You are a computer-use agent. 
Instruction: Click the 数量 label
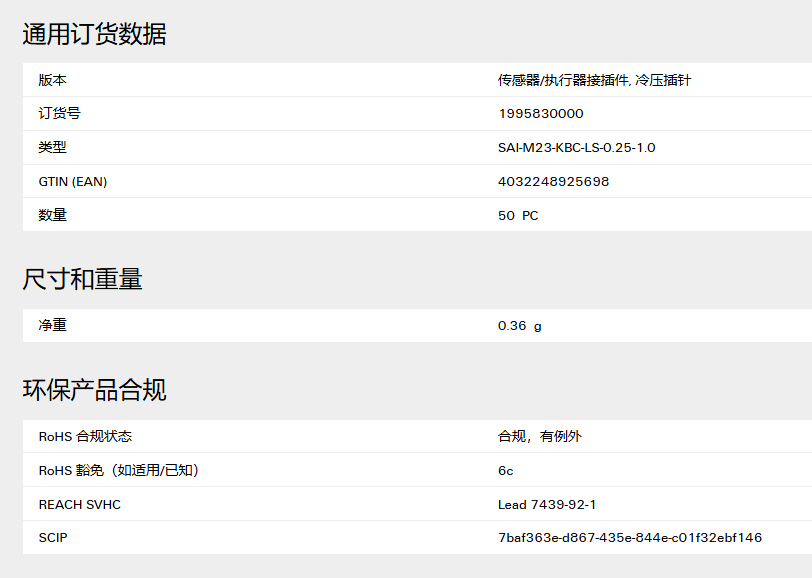52,215
